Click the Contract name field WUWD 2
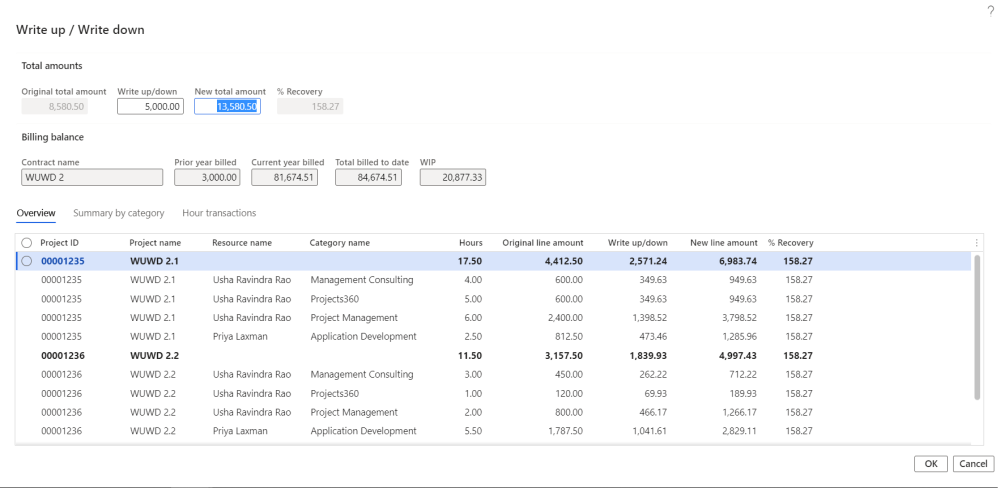This screenshot has height=488, width=1000. [92, 177]
